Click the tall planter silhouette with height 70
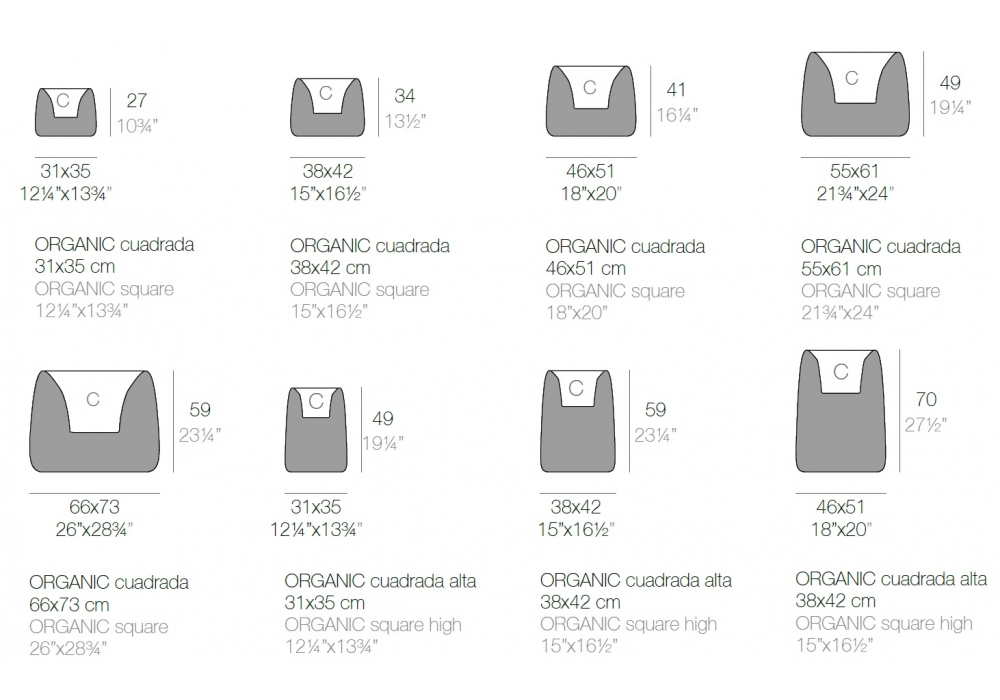The height and width of the screenshot is (700, 1000). [x=840, y=410]
